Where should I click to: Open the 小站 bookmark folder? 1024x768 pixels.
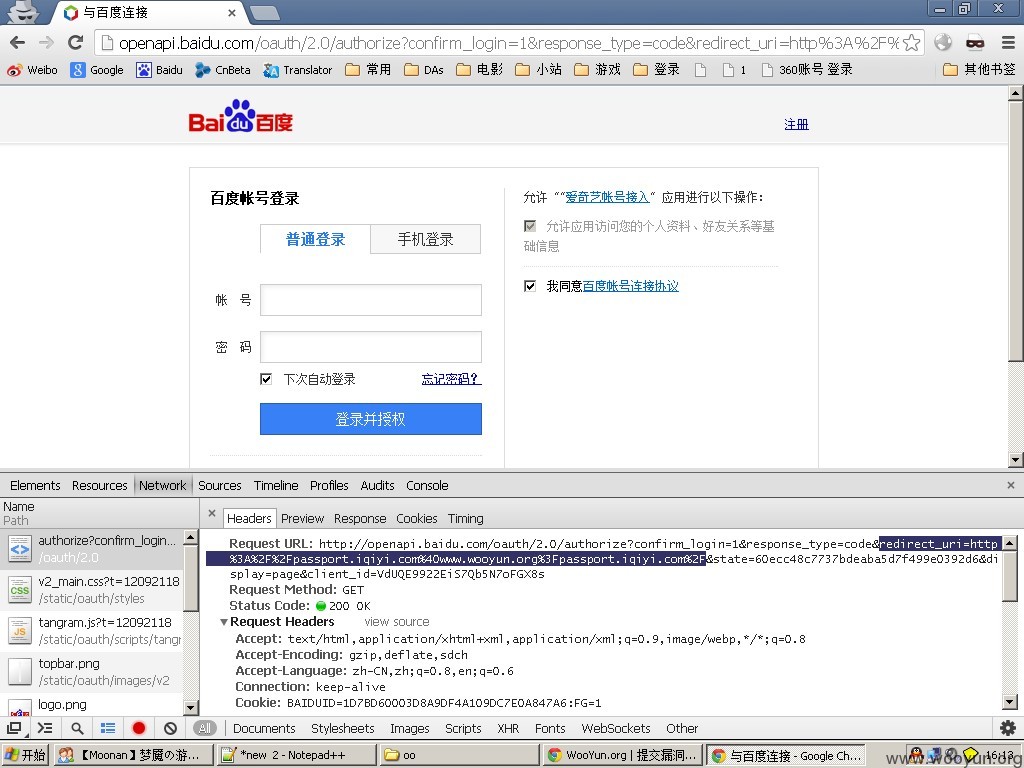[538, 70]
